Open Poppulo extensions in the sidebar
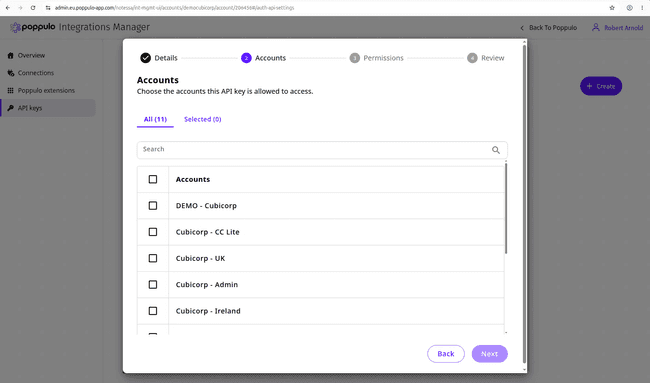650x383 pixels. (48, 90)
